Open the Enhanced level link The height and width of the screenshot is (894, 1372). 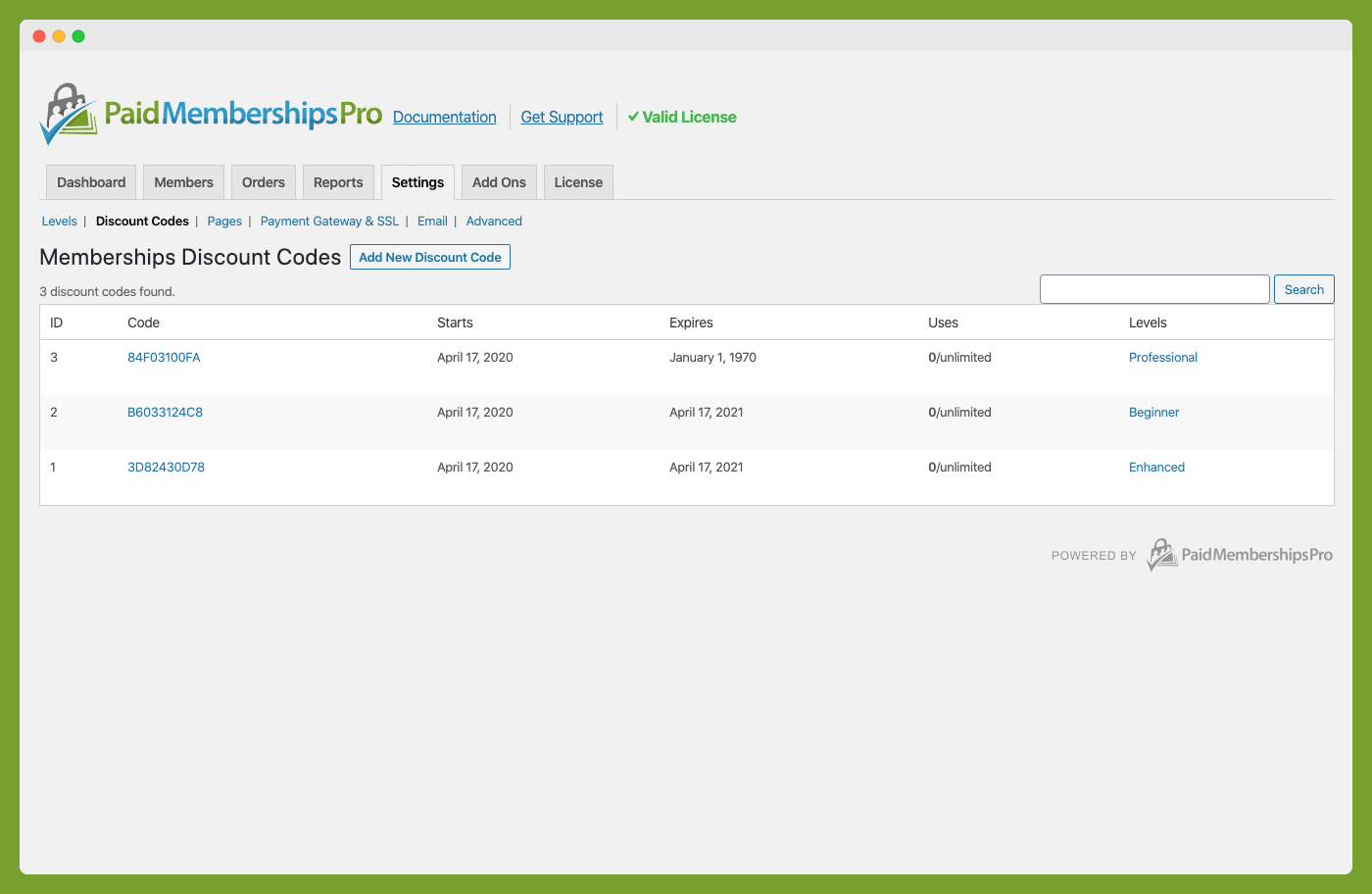[1156, 468]
